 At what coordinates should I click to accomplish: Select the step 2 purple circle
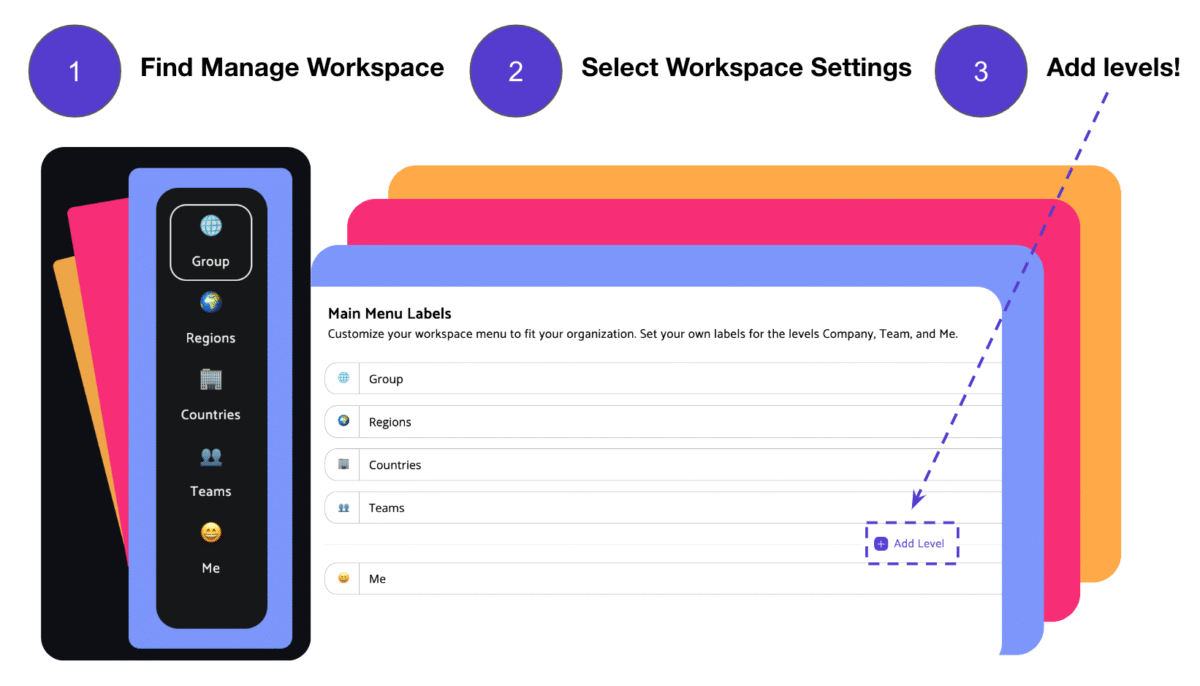click(516, 71)
